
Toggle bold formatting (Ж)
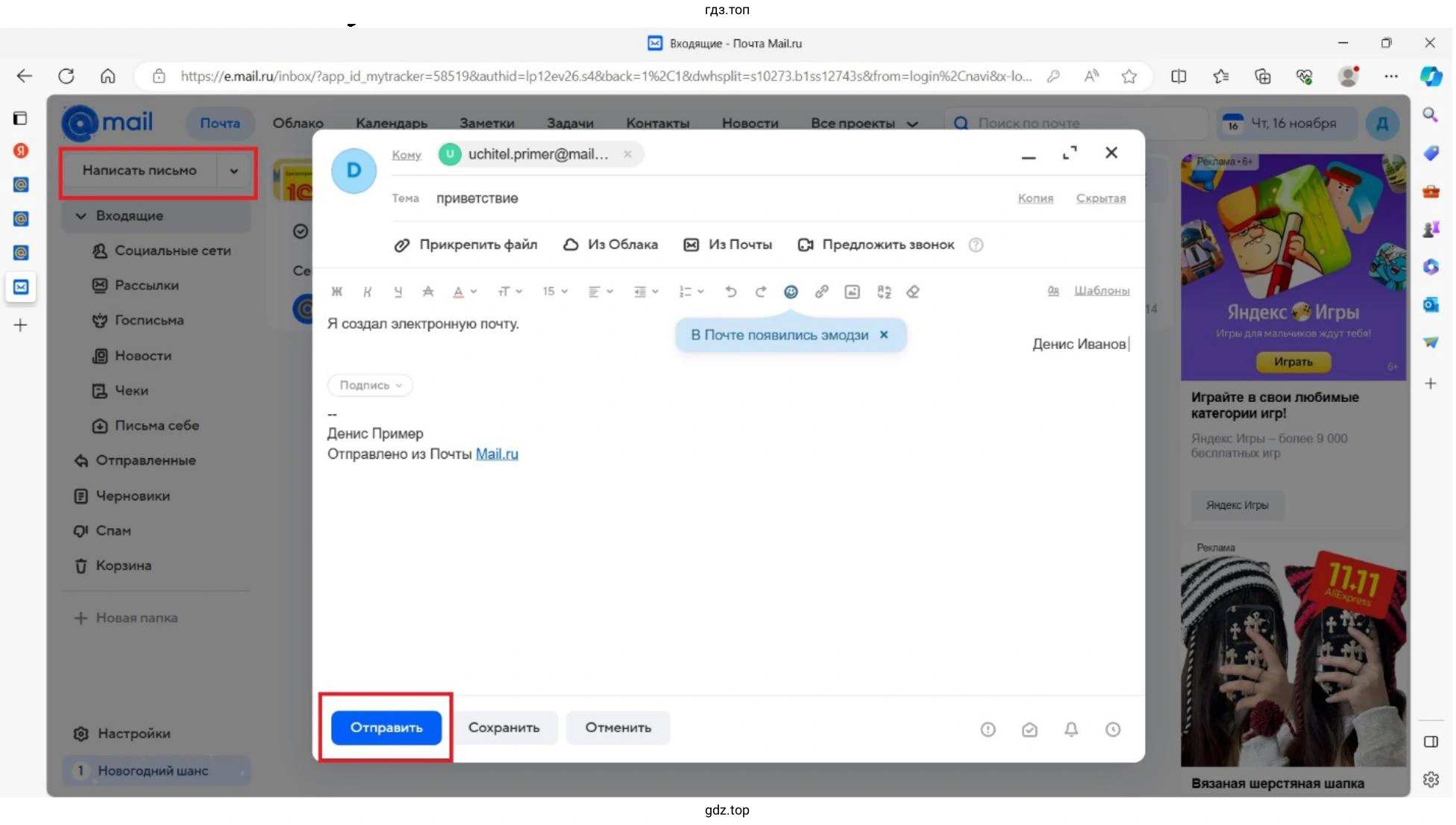pos(337,292)
